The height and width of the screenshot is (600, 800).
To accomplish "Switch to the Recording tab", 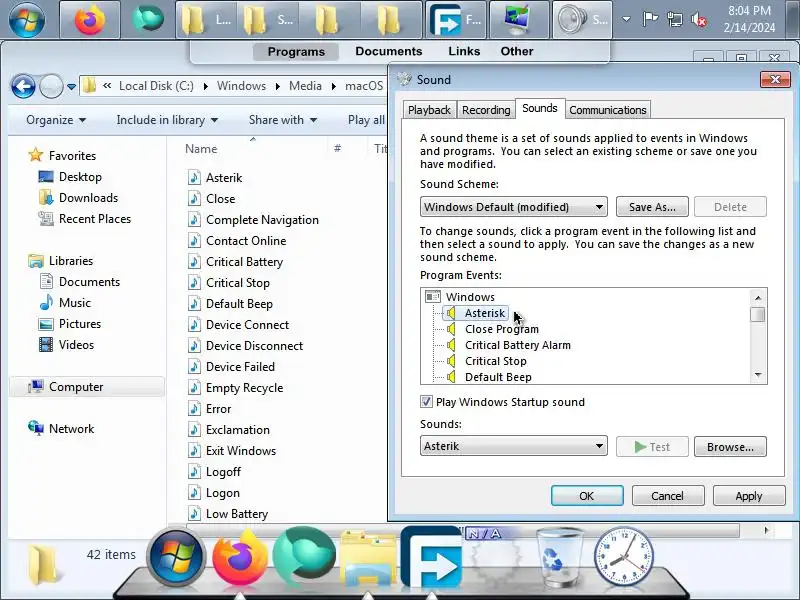I will 486,110.
